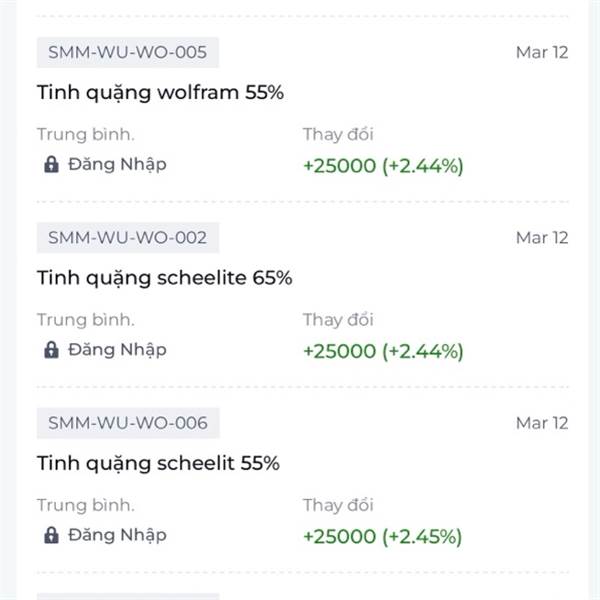Click Đăng Nhập link for scheelit 55%
Image resolution: width=600 pixels, height=600 pixels.
[x=117, y=534]
